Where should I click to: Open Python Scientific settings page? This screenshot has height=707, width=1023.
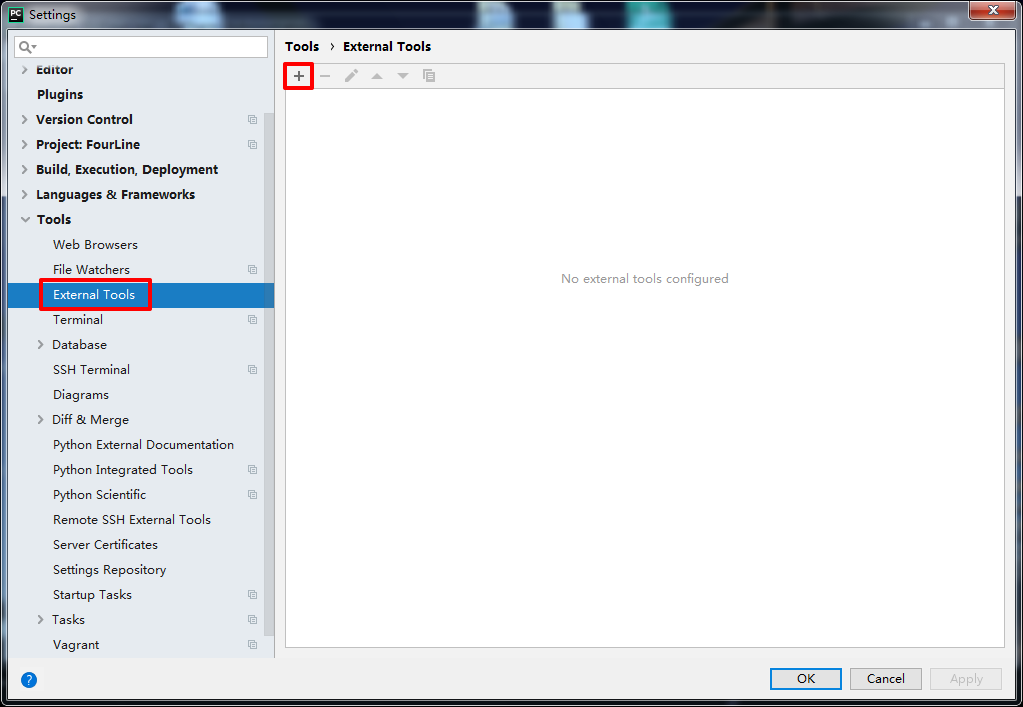(x=99, y=494)
